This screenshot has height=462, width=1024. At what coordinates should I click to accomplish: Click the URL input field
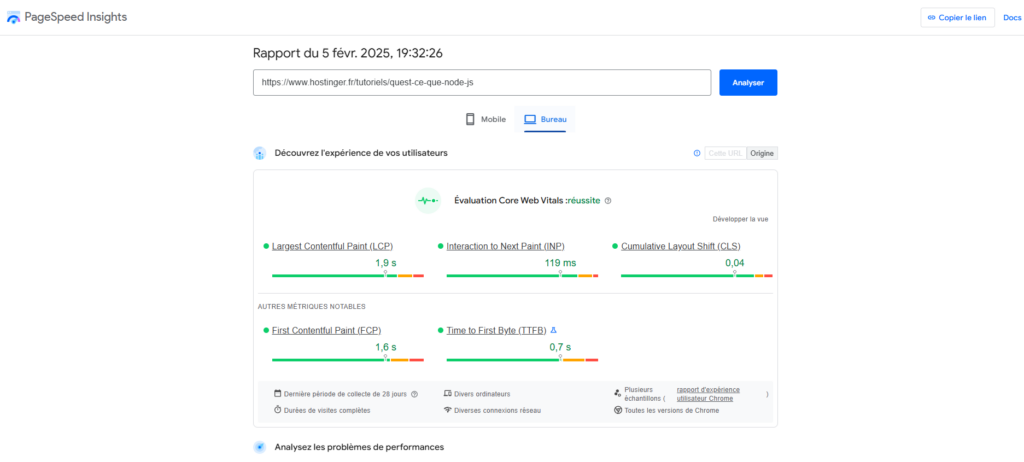pyautogui.click(x=481, y=82)
